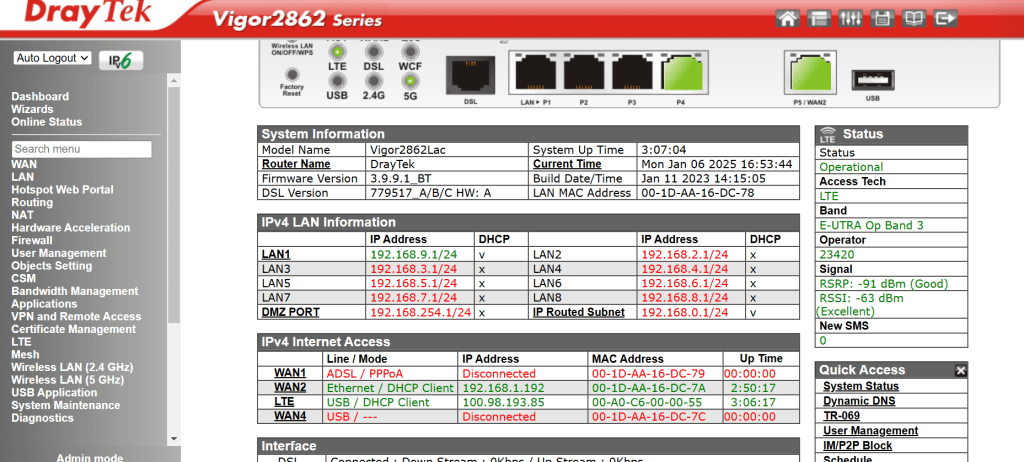Expand the WAN menu

point(24,165)
